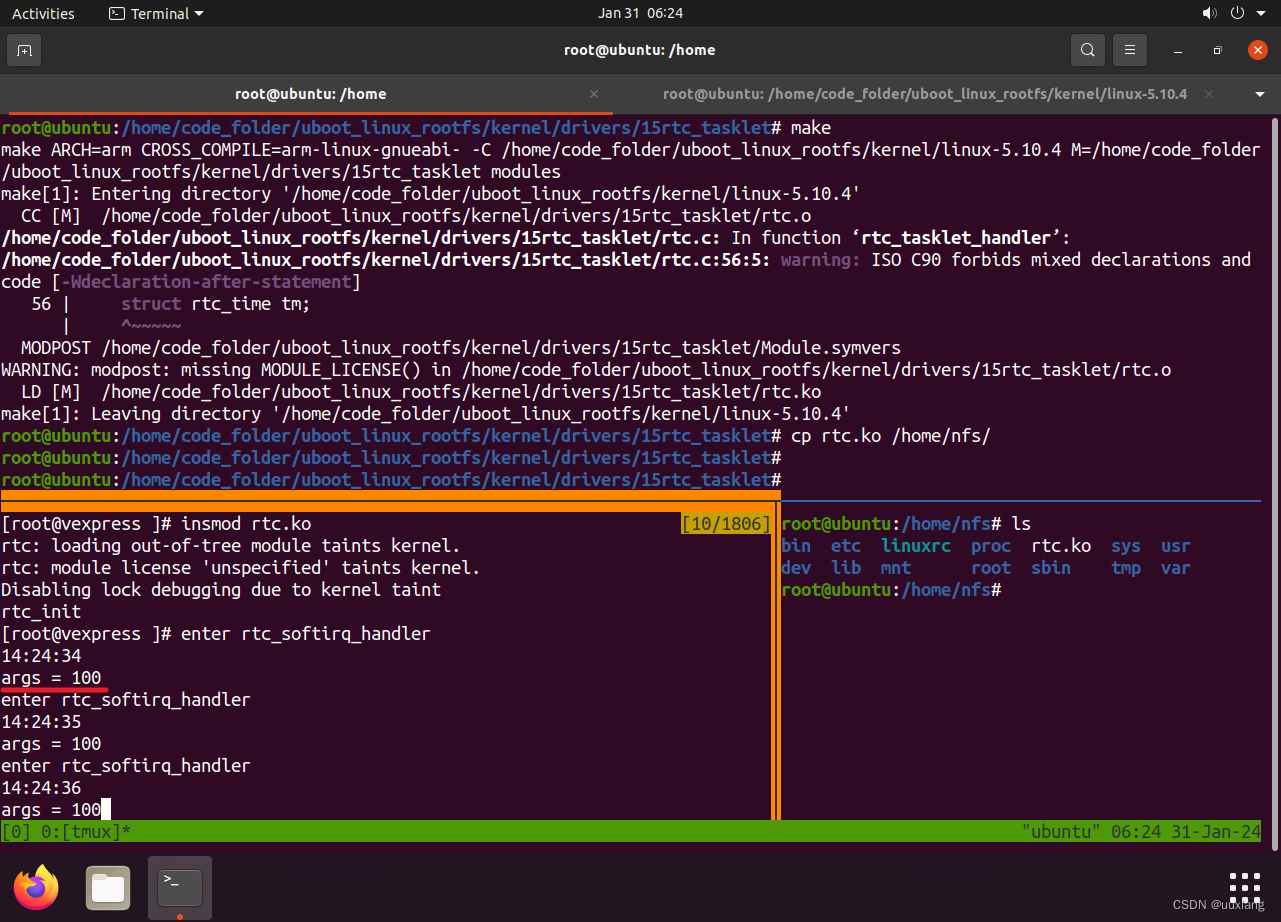Open the power icon in top bar
The image size is (1281, 922).
tap(1237, 13)
